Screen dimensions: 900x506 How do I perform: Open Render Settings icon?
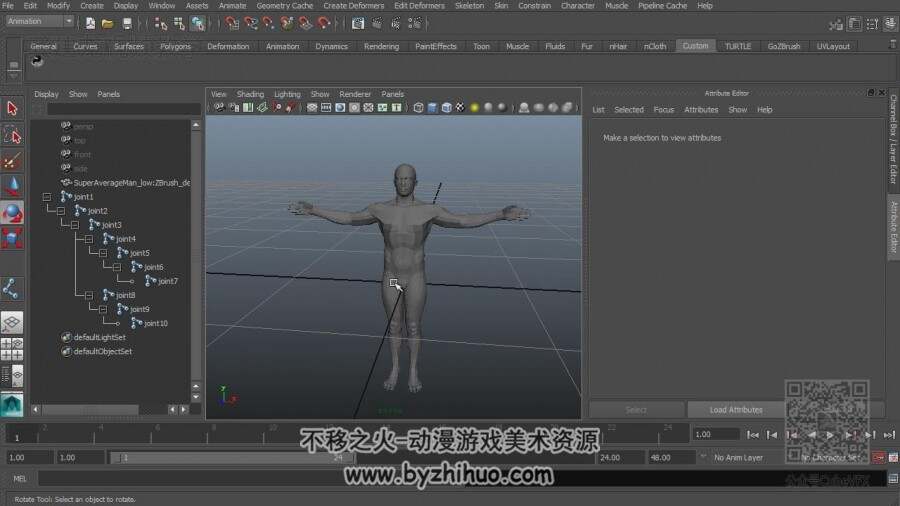click(x=414, y=24)
